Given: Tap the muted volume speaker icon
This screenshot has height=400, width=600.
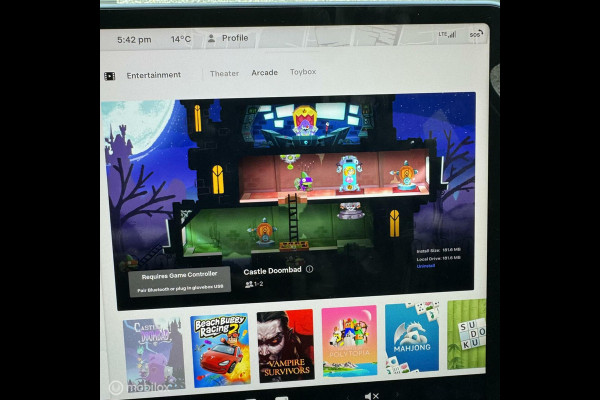Looking at the screenshot, I should tap(371, 396).
